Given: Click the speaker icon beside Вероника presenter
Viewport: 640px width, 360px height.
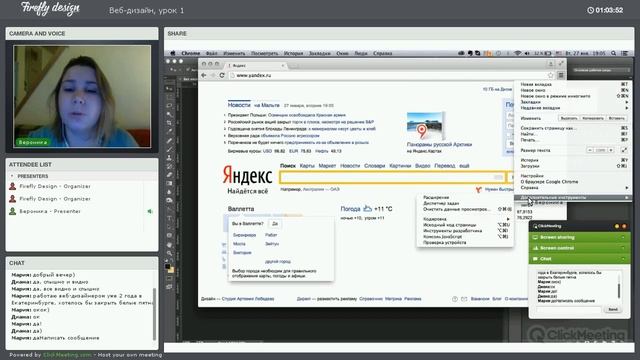Looking at the screenshot, I should click(150, 211).
